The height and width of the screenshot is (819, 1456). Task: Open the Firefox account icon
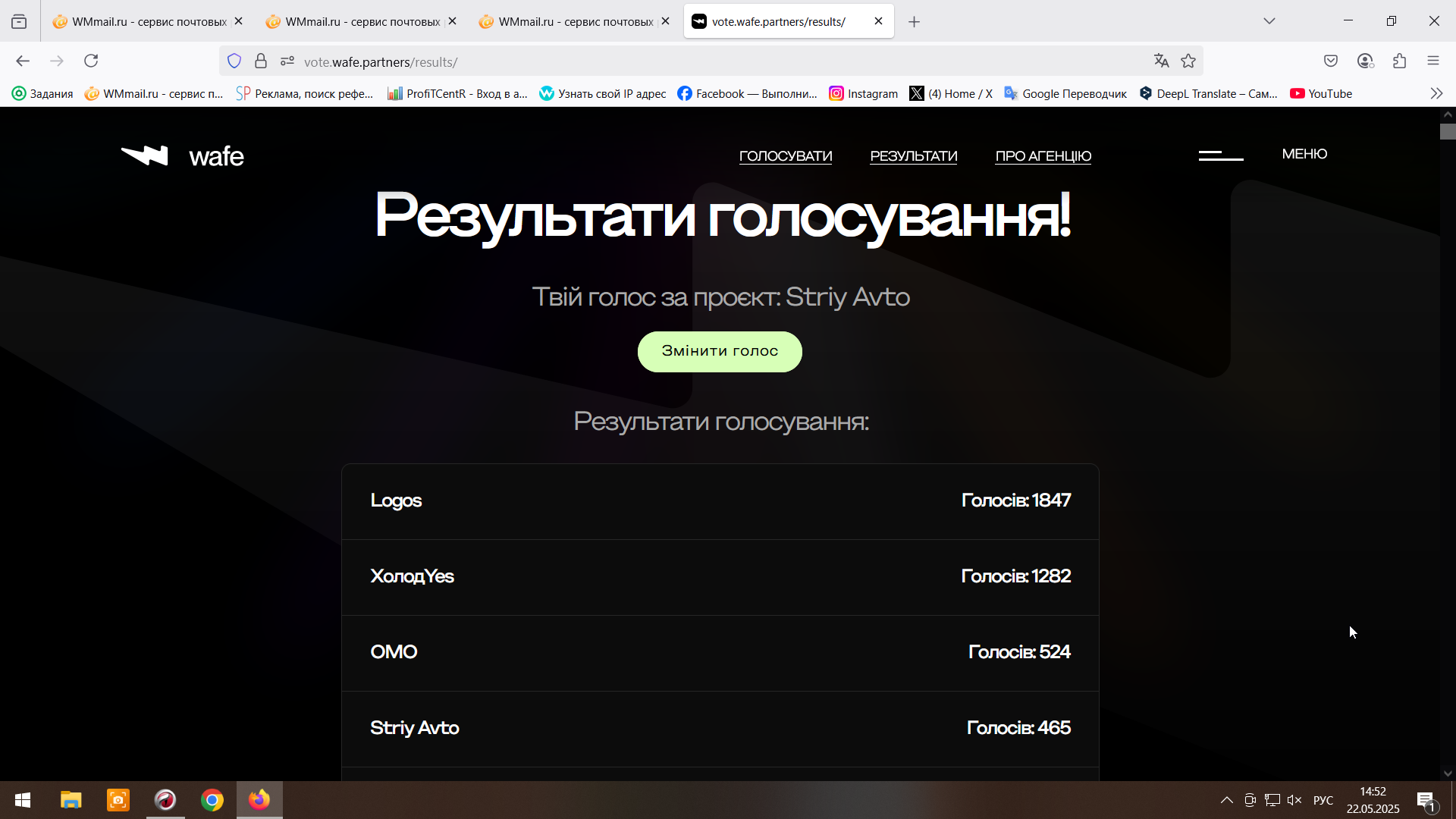[1365, 61]
